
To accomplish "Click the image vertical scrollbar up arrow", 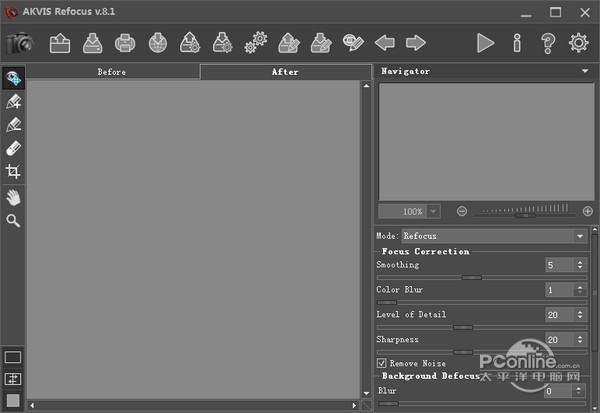I will click(366, 86).
